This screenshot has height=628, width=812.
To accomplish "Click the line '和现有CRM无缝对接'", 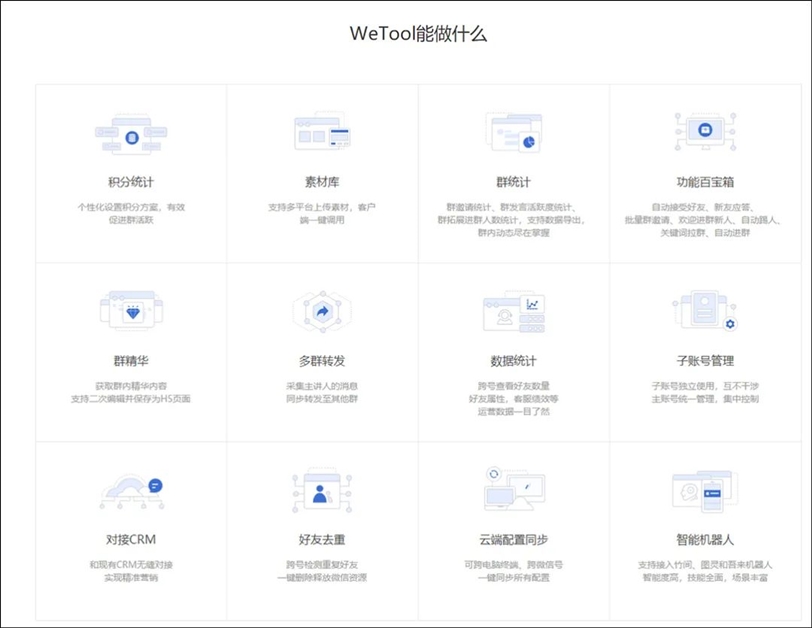I will click(131, 564).
